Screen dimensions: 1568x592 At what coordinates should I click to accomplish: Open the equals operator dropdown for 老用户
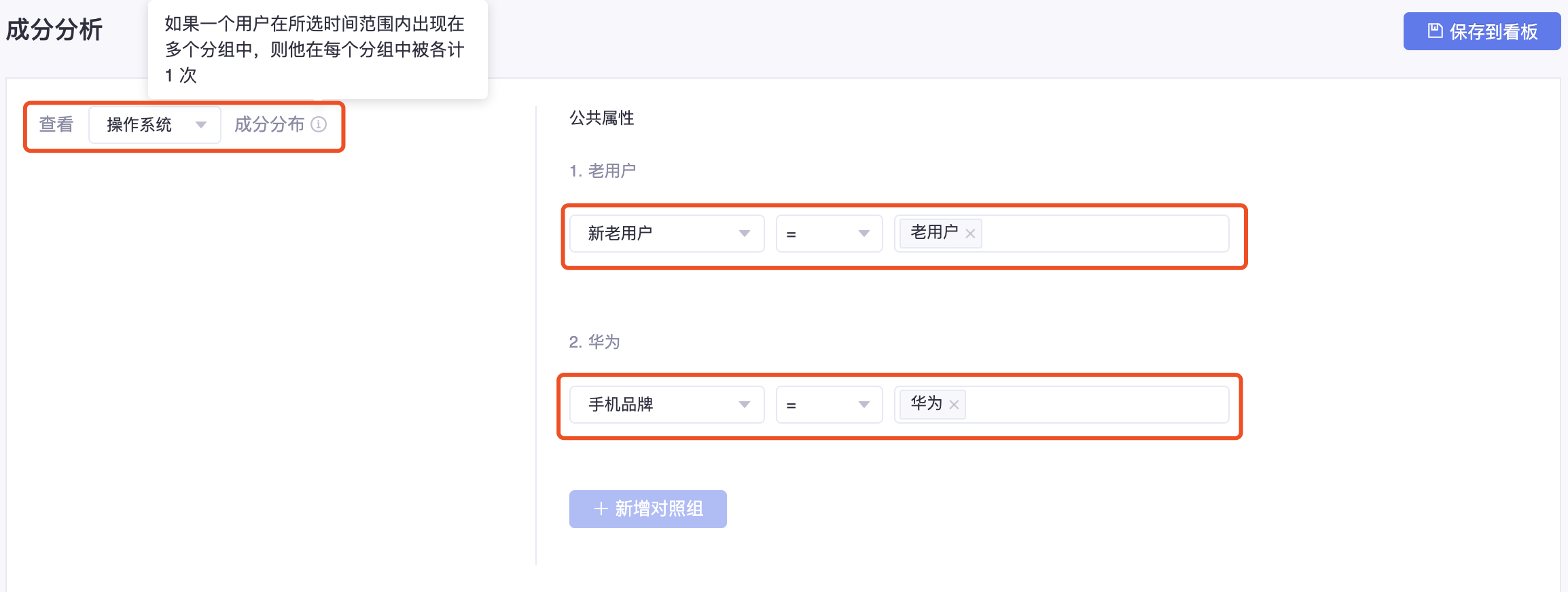pos(830,234)
